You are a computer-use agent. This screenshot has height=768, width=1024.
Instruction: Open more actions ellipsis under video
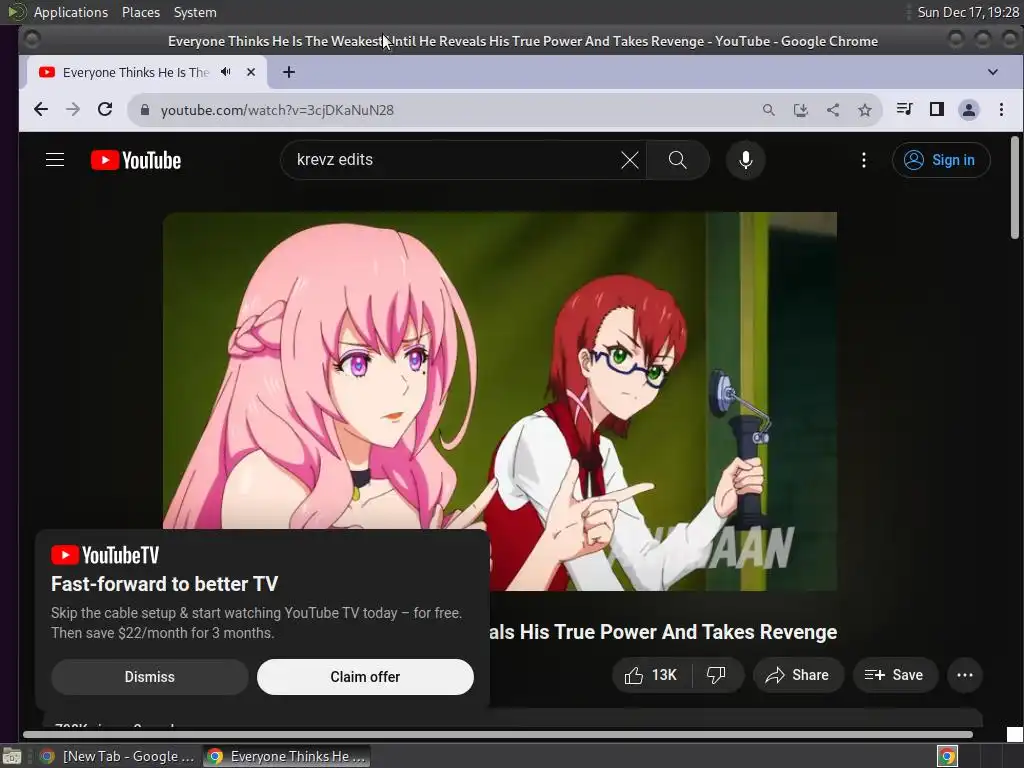(965, 675)
